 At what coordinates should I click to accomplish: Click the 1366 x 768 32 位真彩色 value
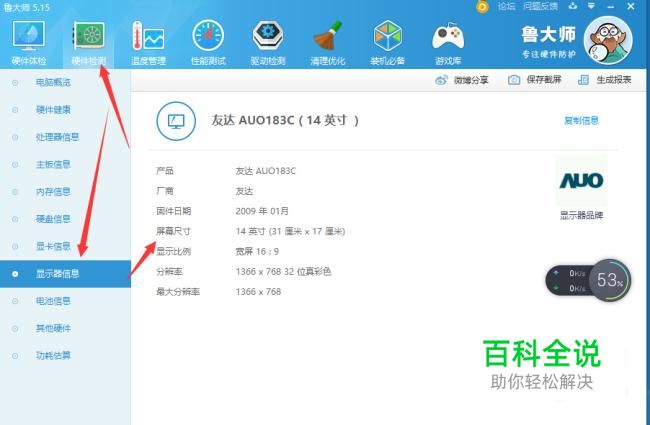[x=284, y=272]
